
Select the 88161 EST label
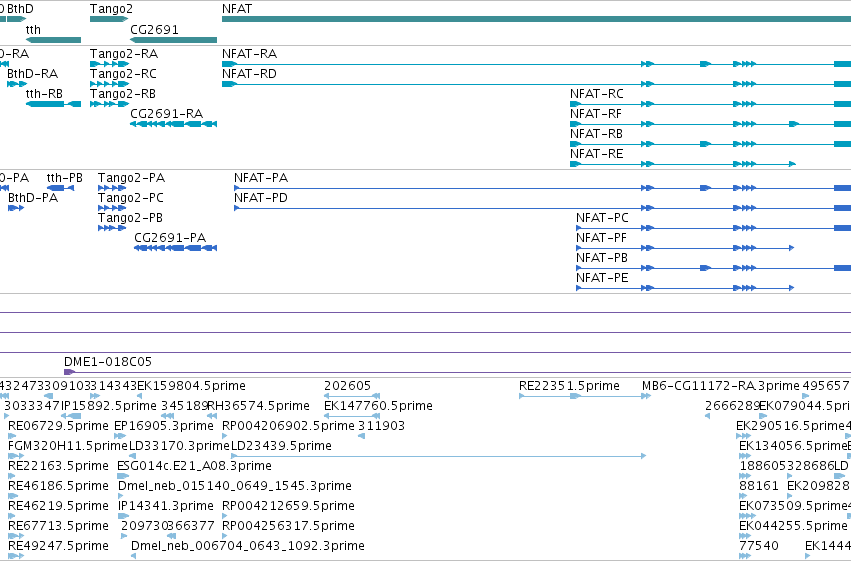point(759,486)
